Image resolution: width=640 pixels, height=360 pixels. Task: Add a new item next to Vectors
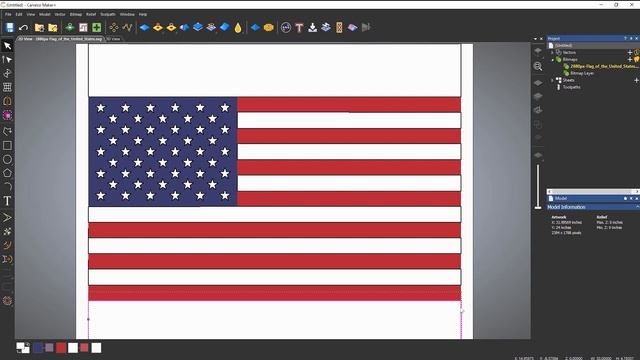[x=630, y=53]
